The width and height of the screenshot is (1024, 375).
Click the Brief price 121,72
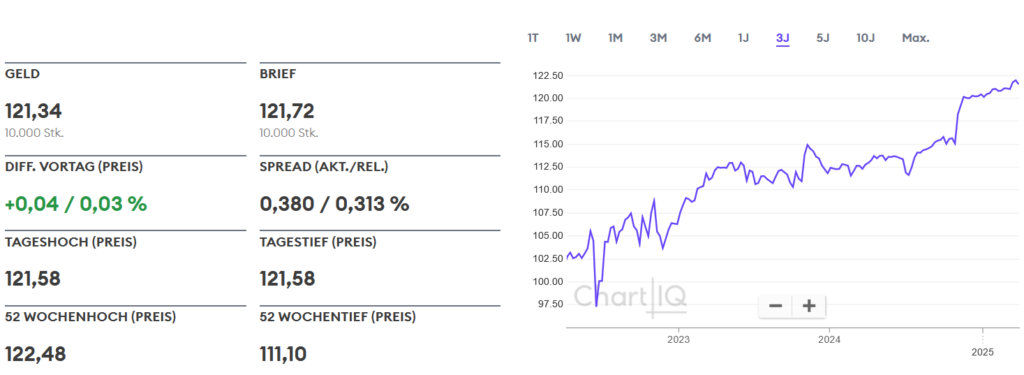click(x=288, y=111)
